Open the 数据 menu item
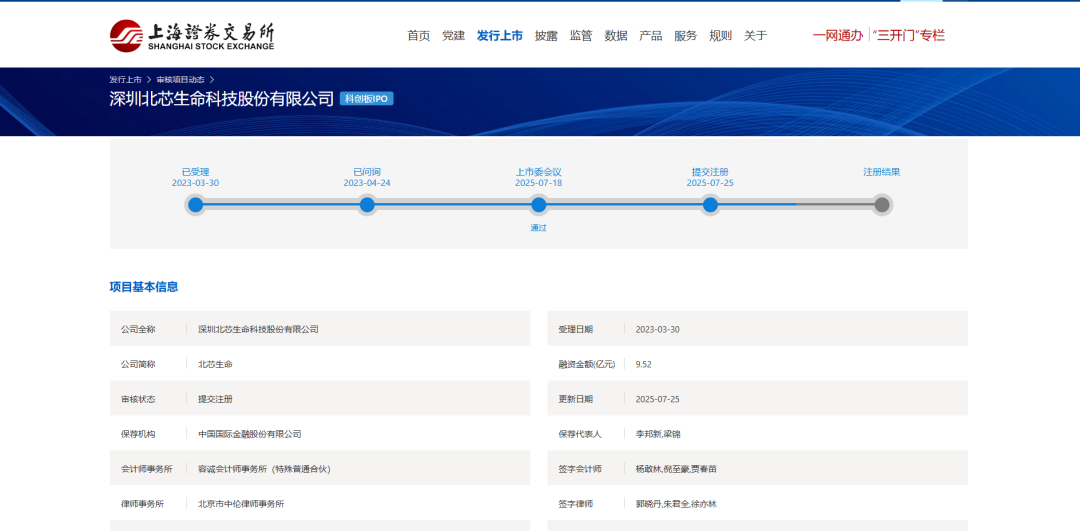 (x=616, y=36)
